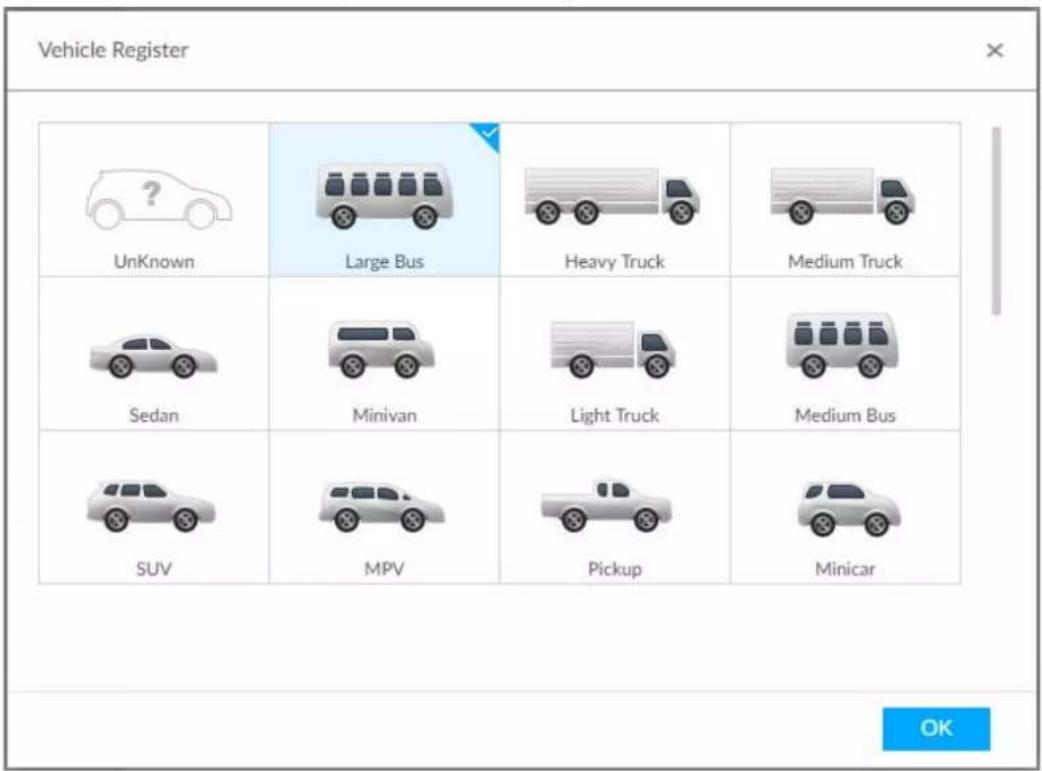Viewport: 1042px width, 771px height.
Task: Click the SUV label
Action: click(x=154, y=569)
